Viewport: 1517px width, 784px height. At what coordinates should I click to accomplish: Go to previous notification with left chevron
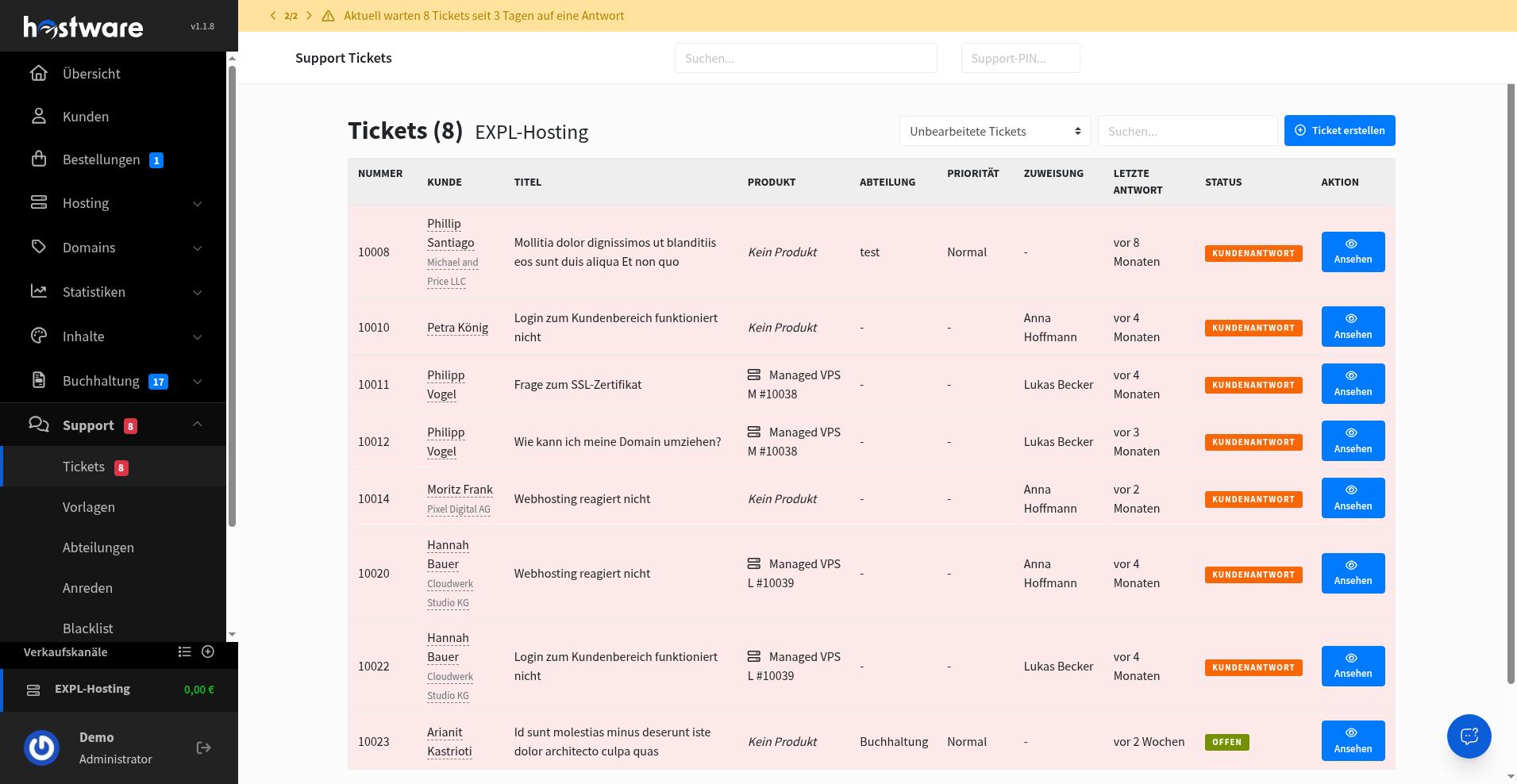[273, 15]
